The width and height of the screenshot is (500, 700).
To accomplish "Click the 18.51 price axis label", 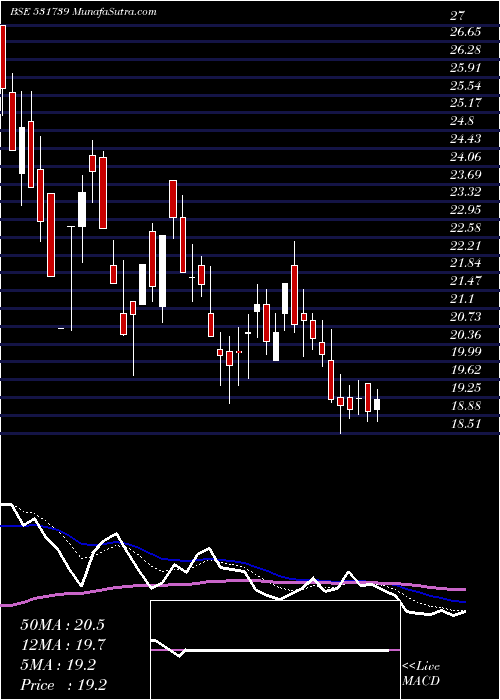I will tap(466, 423).
